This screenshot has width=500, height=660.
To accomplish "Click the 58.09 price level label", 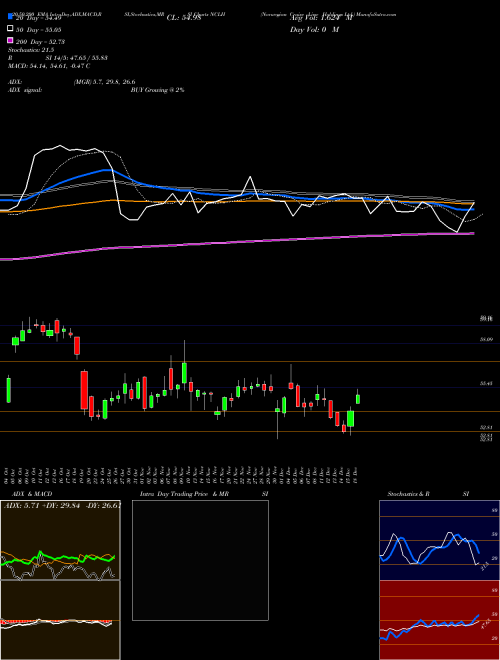I will coord(487,339).
